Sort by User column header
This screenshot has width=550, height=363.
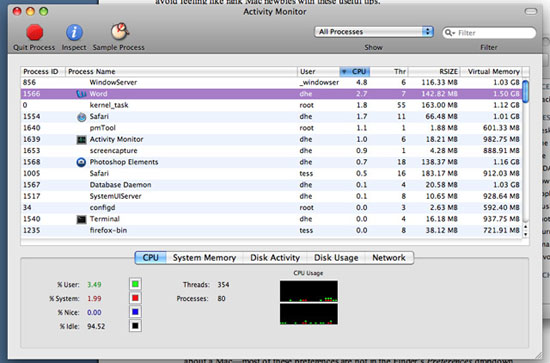318,72
